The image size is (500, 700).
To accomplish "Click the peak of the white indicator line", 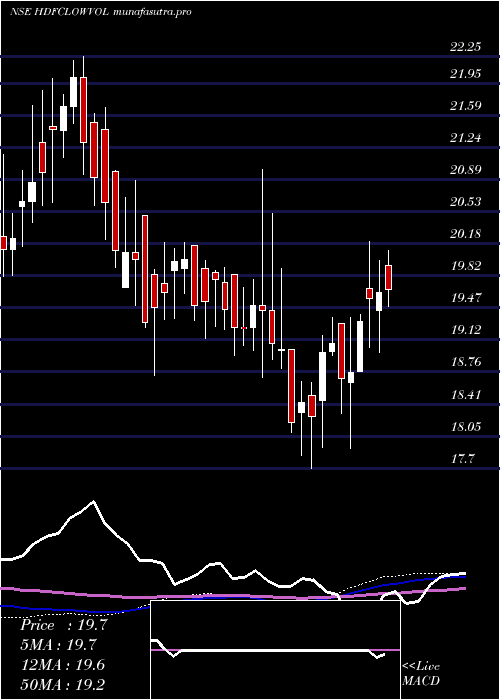I will coord(93,502).
